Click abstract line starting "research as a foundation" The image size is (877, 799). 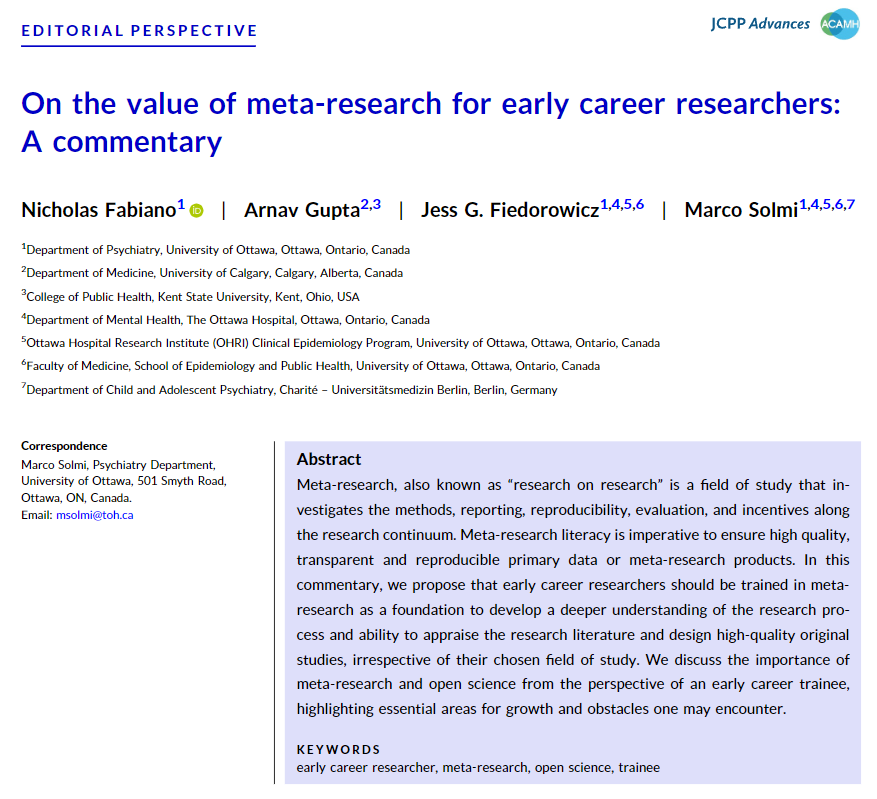pyautogui.click(x=573, y=609)
